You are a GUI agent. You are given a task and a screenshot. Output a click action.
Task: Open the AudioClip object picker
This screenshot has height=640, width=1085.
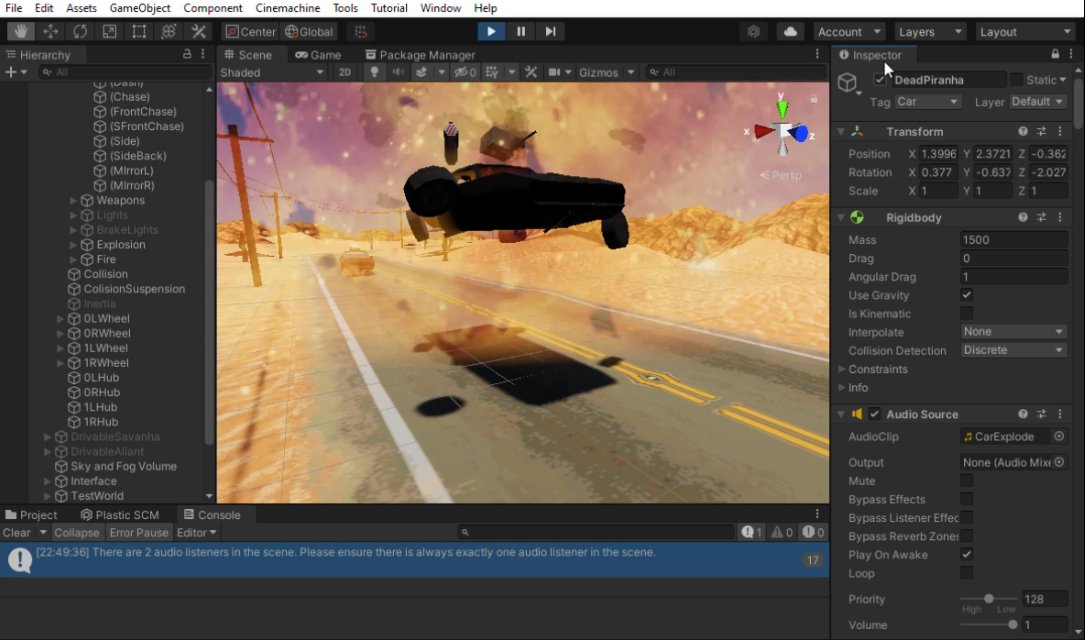[x=1060, y=436]
